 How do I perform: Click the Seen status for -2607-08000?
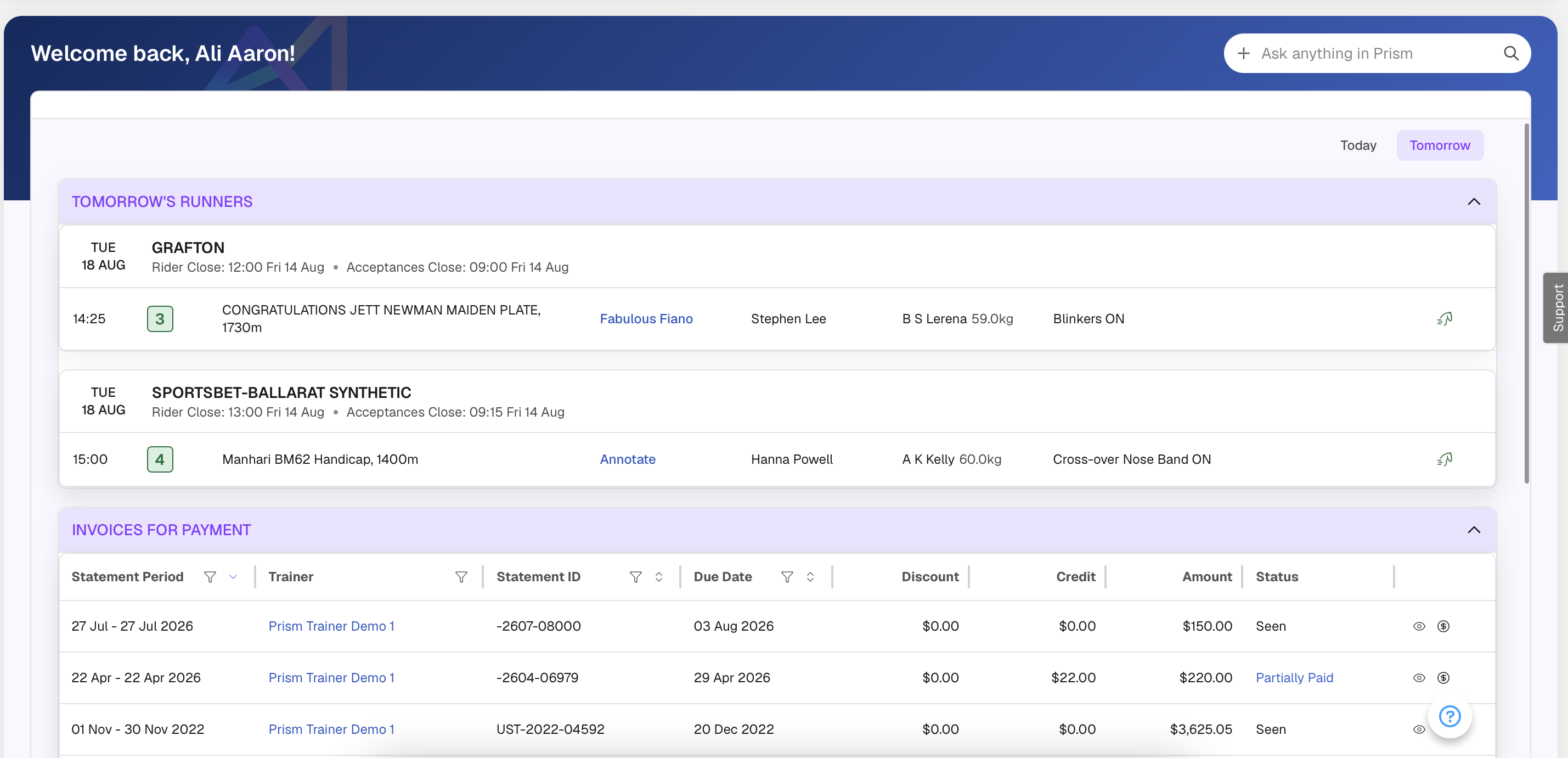[1270, 626]
